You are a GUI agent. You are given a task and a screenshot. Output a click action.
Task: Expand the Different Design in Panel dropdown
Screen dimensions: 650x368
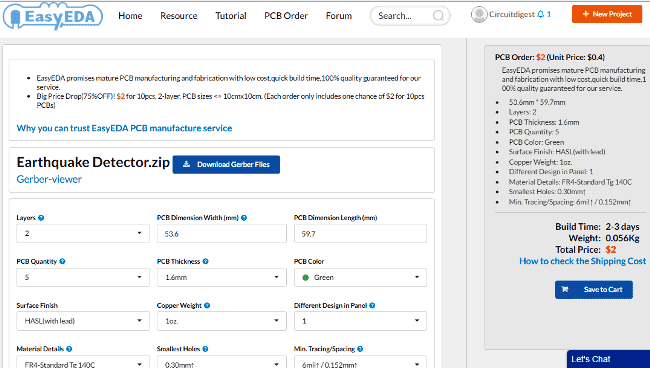[x=360, y=321]
